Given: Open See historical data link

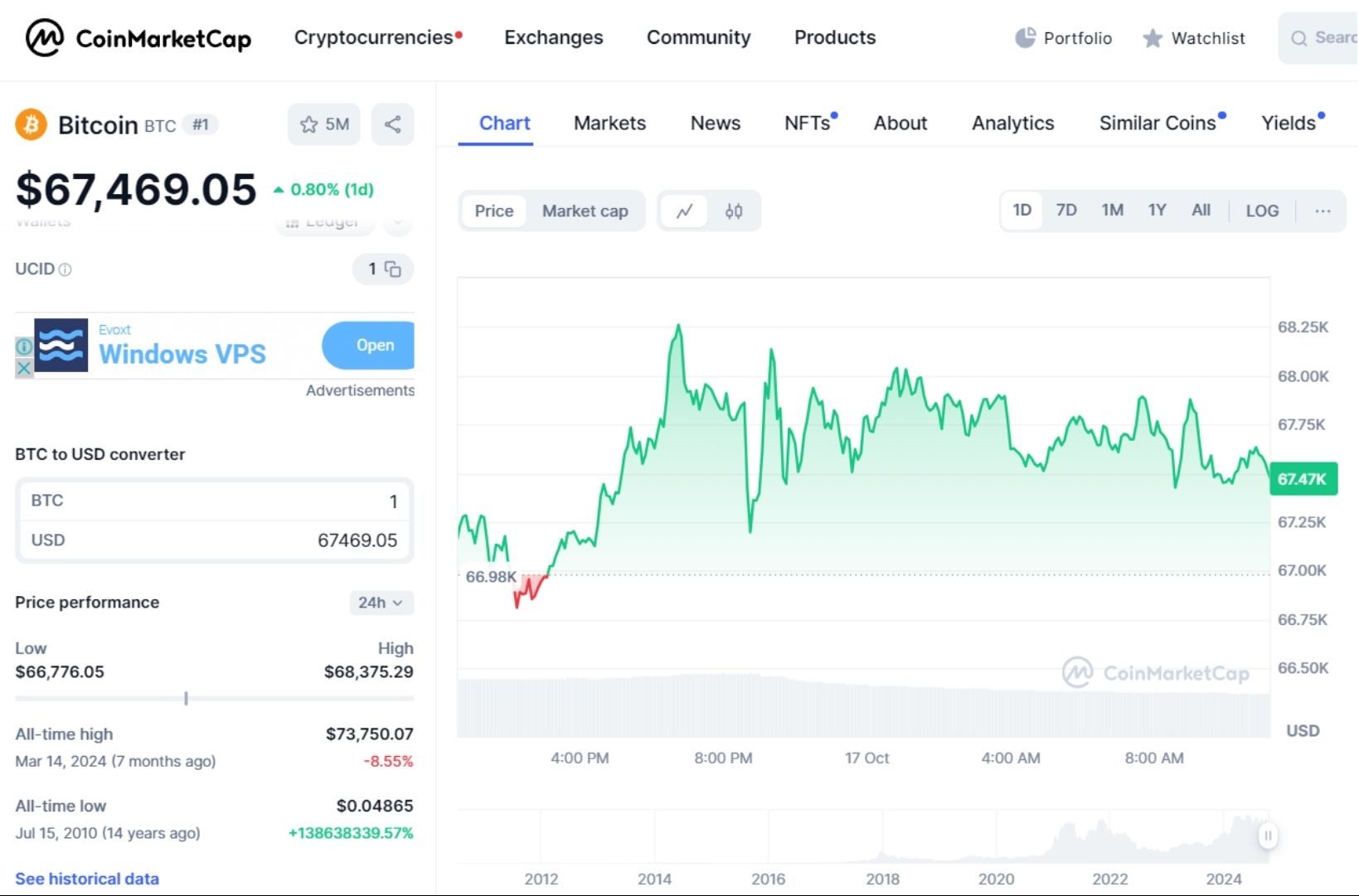Looking at the screenshot, I should pos(86,879).
